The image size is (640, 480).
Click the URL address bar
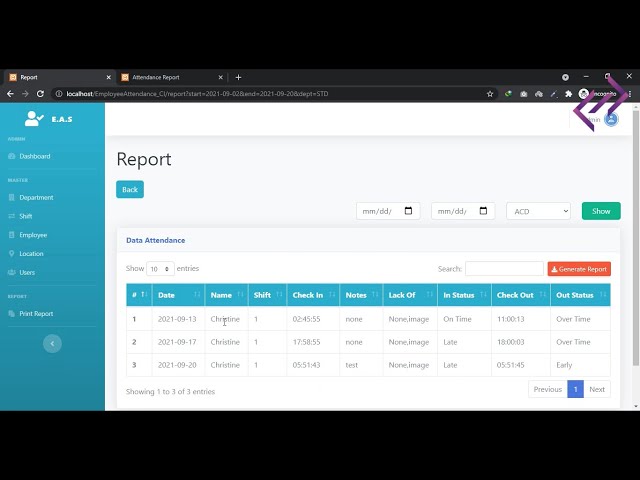[273, 94]
